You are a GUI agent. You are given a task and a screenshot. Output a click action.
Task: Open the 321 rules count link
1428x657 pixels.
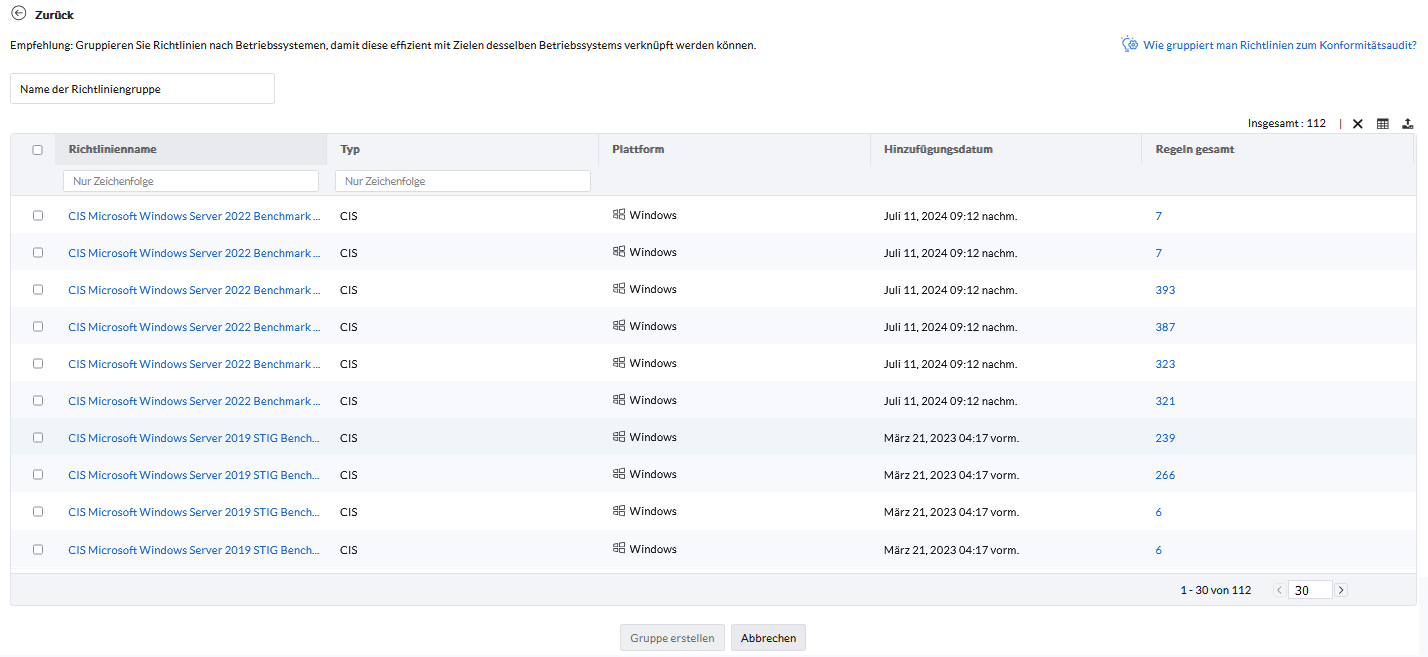pyautogui.click(x=1165, y=401)
